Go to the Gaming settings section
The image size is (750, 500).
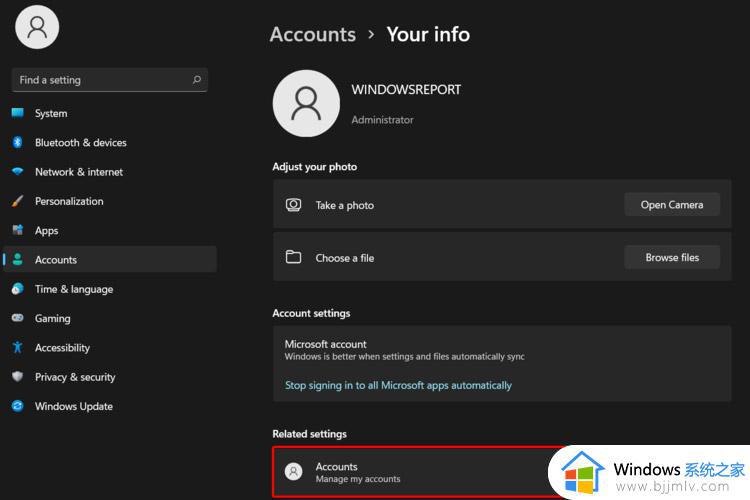110,318
